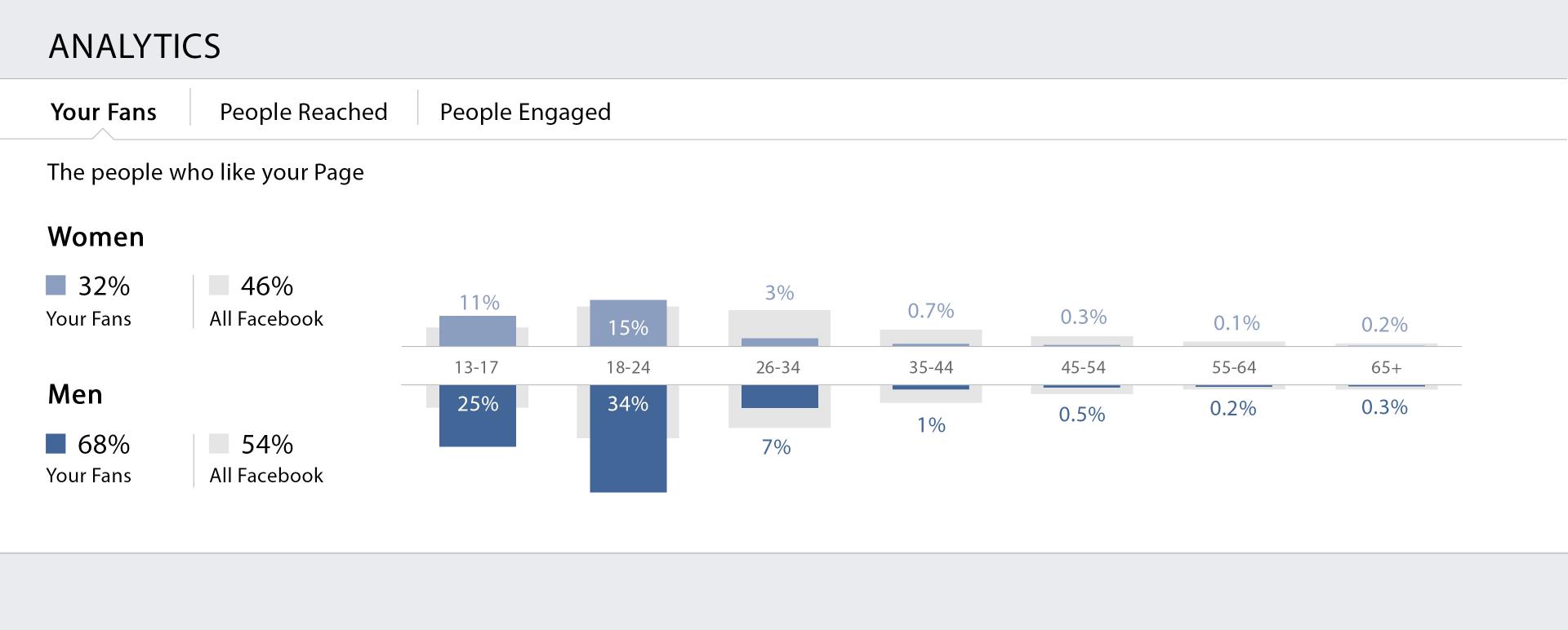1568x630 pixels.
Task: Switch to the People Reached tab
Action: point(303,112)
